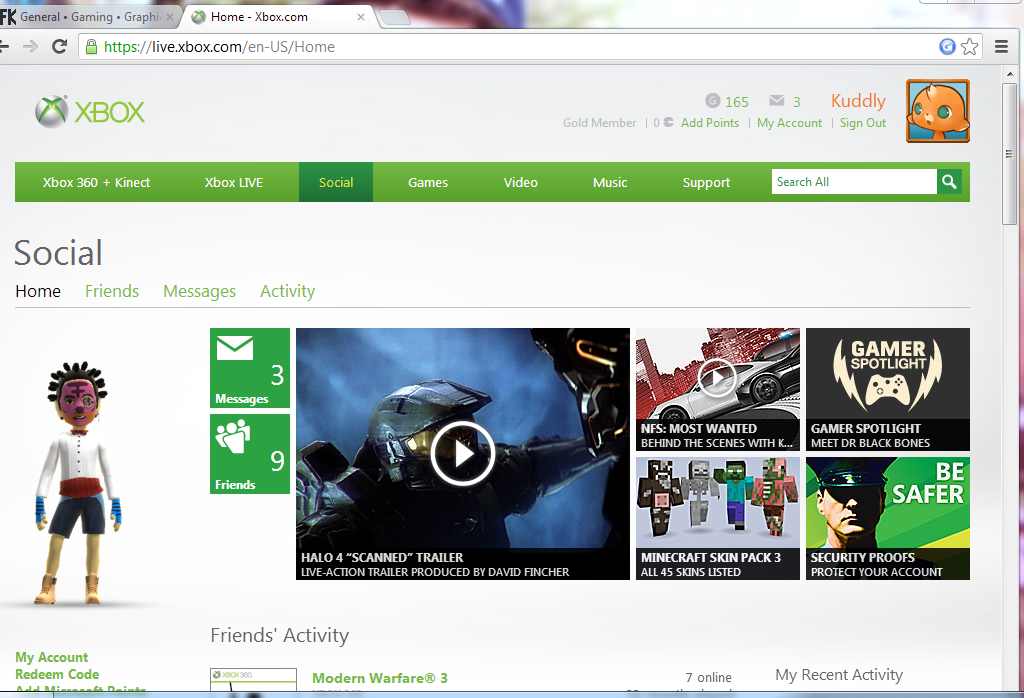
Task: Open a new browser tab
Action: [394, 18]
